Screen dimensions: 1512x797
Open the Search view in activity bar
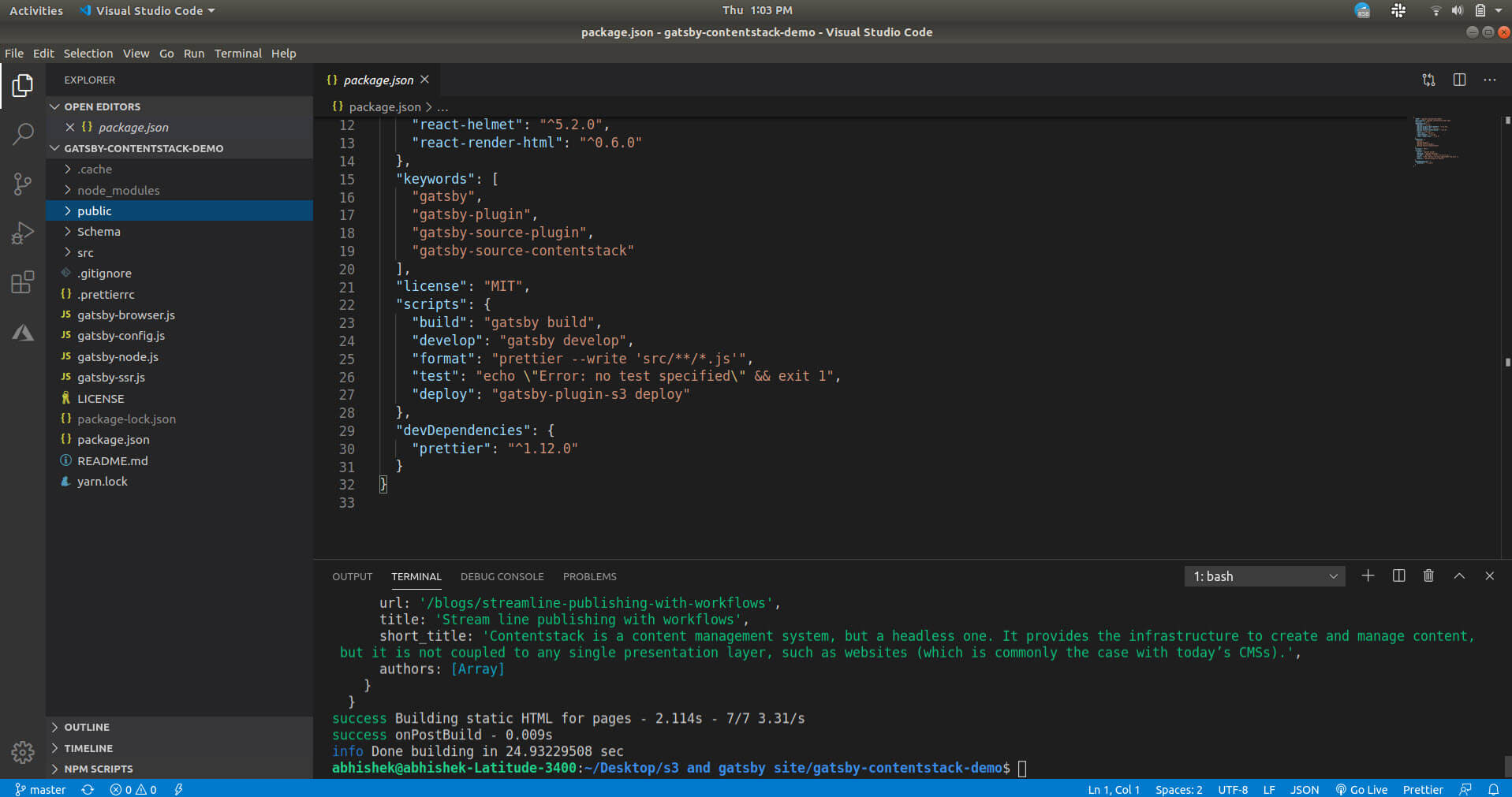(x=23, y=134)
